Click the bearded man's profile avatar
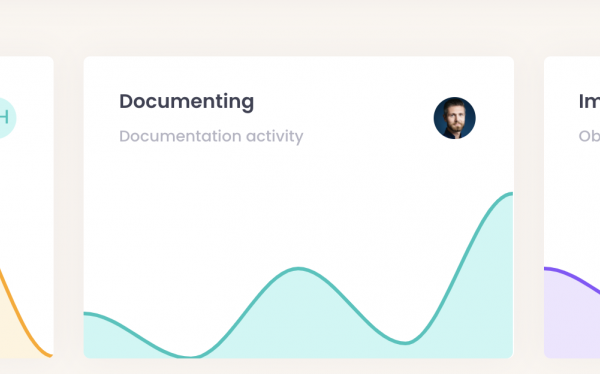Viewport: 600px width, 374px height. (455, 118)
